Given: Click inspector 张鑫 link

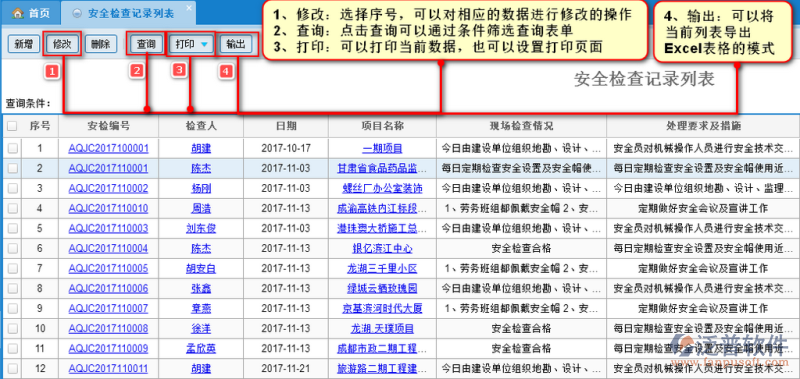Looking at the screenshot, I should pyautogui.click(x=201, y=289).
